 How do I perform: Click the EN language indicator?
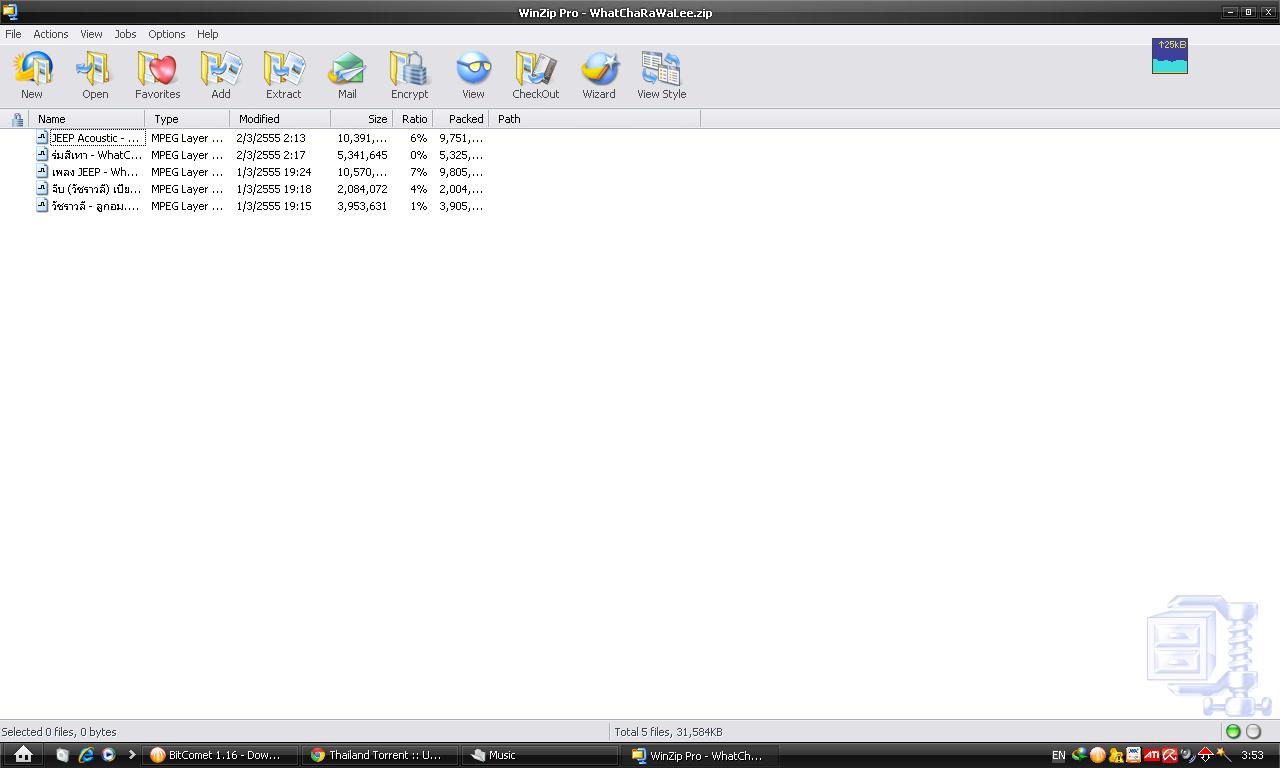click(x=1058, y=756)
